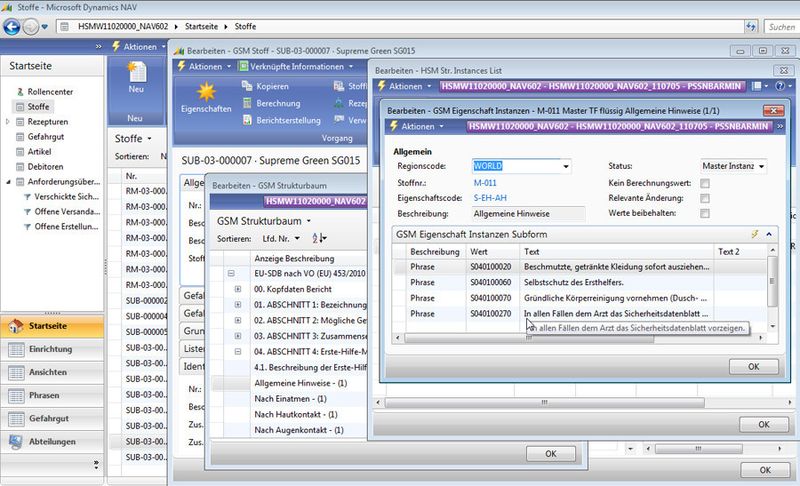The height and width of the screenshot is (486, 800).
Task: Open Rollencenter in the navigation pane
Action: tap(50, 92)
